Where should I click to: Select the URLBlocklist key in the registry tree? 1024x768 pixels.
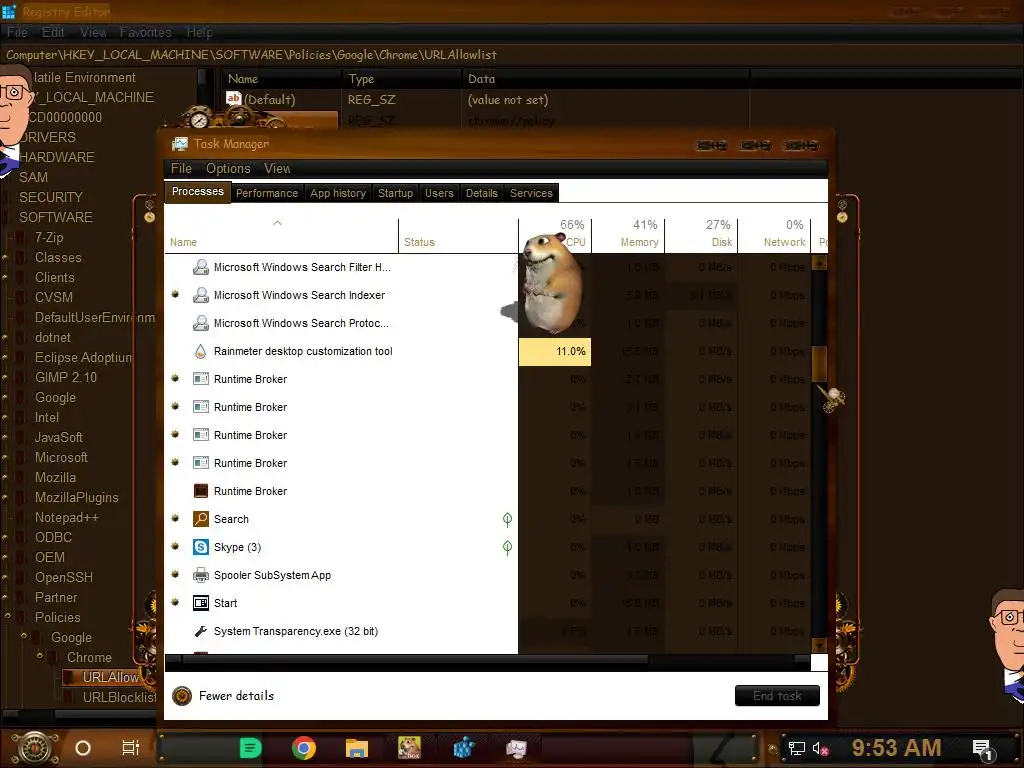tap(119, 697)
